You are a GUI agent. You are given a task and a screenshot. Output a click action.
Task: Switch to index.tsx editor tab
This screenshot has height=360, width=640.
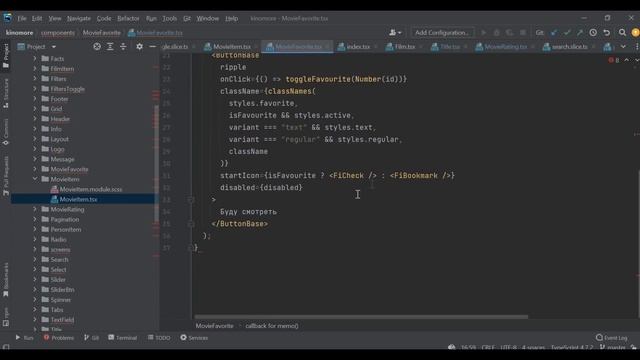point(357,47)
